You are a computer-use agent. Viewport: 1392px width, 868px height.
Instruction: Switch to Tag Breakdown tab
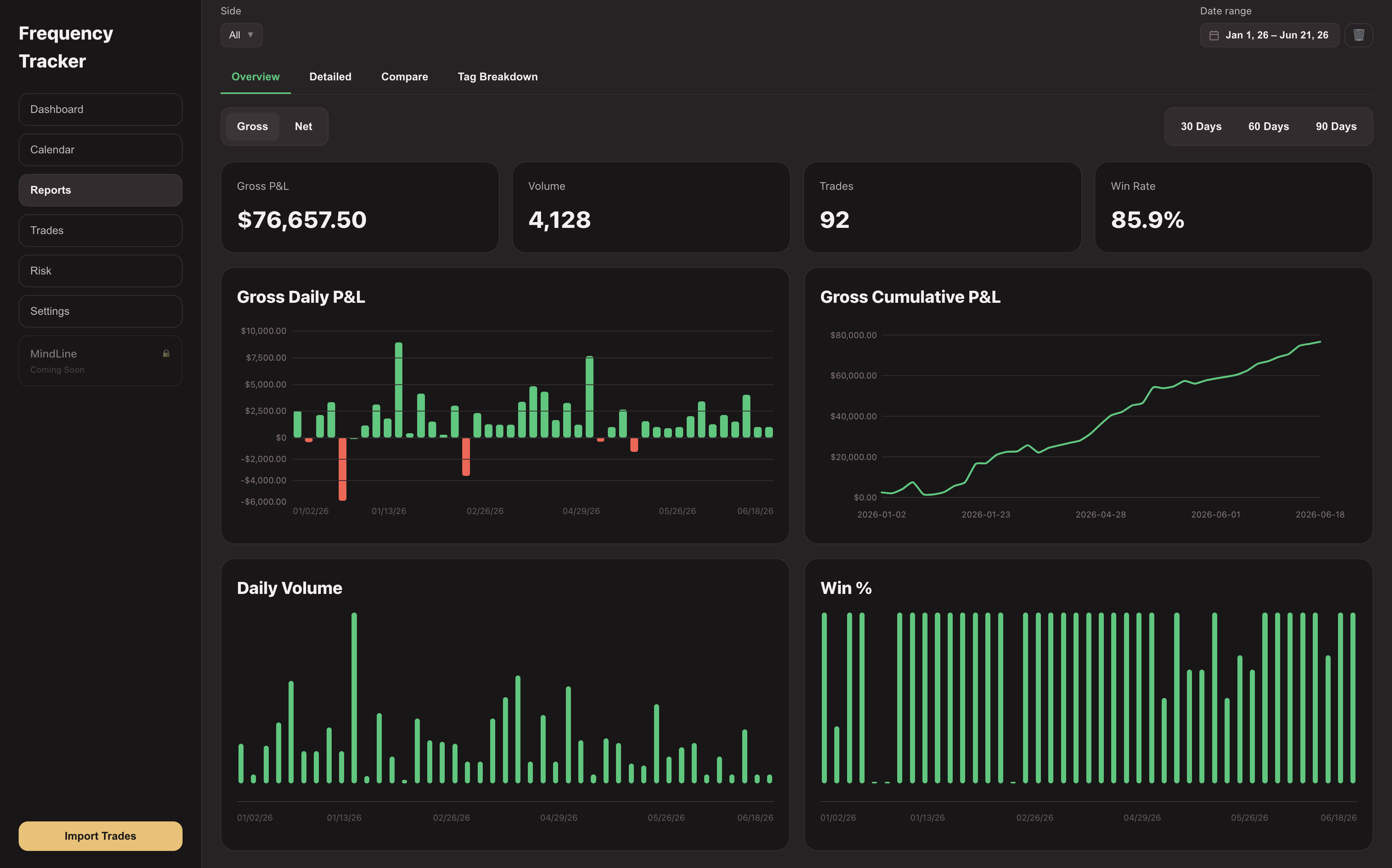click(497, 77)
